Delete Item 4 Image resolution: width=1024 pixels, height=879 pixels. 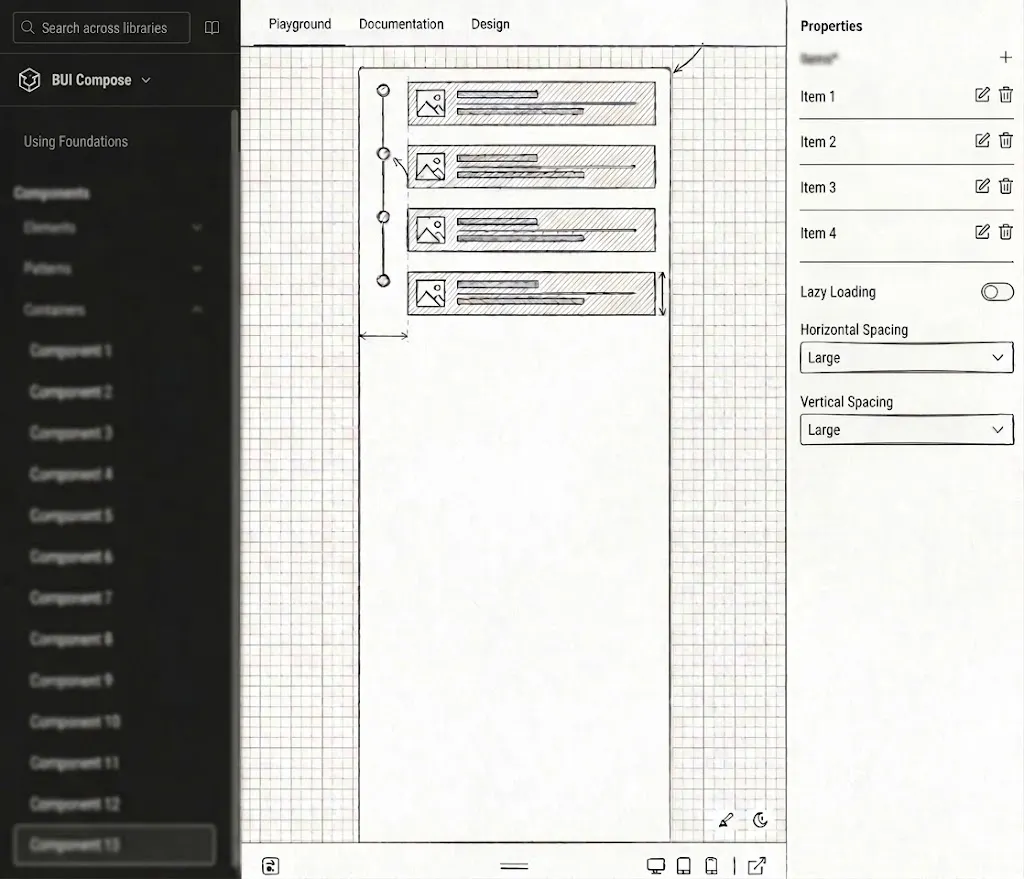pos(1006,232)
